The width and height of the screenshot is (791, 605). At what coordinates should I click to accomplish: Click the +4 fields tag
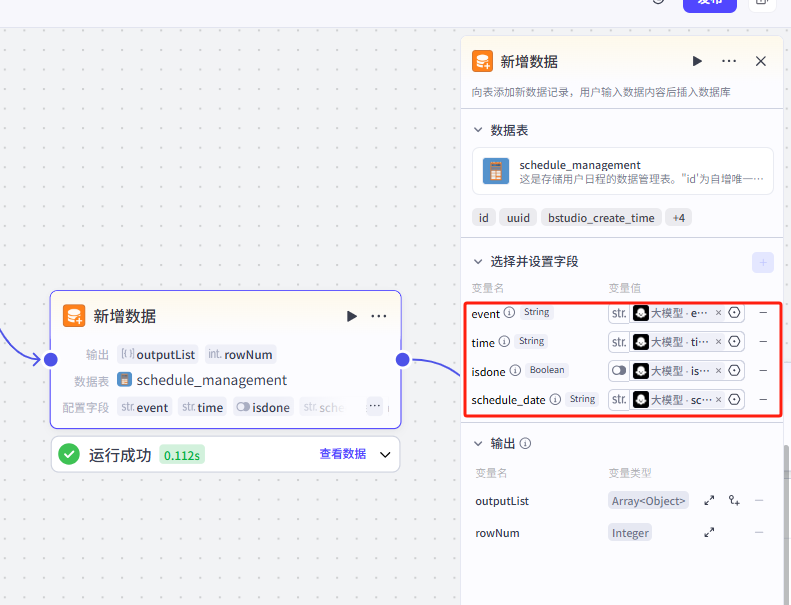pos(679,218)
